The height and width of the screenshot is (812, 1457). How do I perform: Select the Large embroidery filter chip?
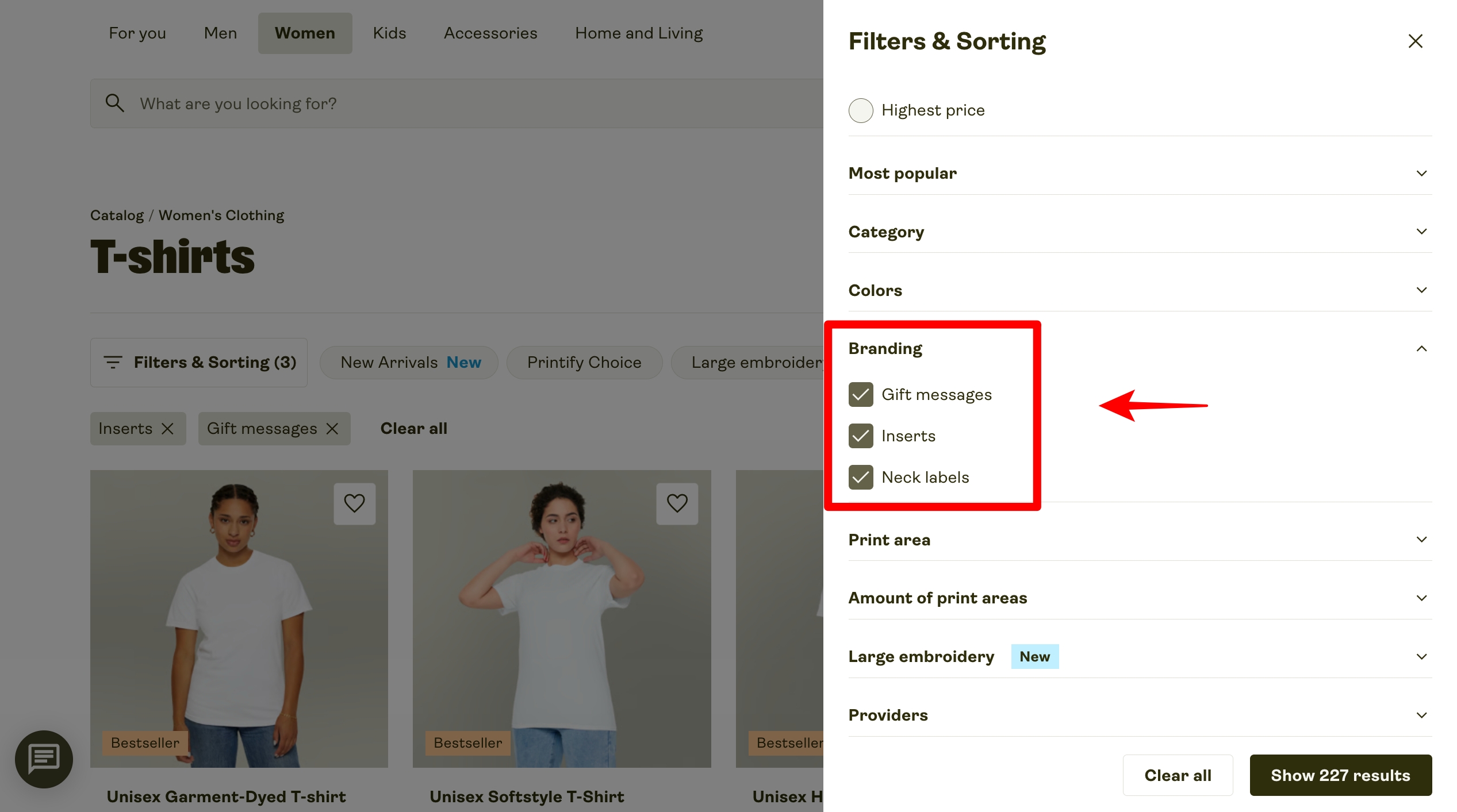point(747,363)
